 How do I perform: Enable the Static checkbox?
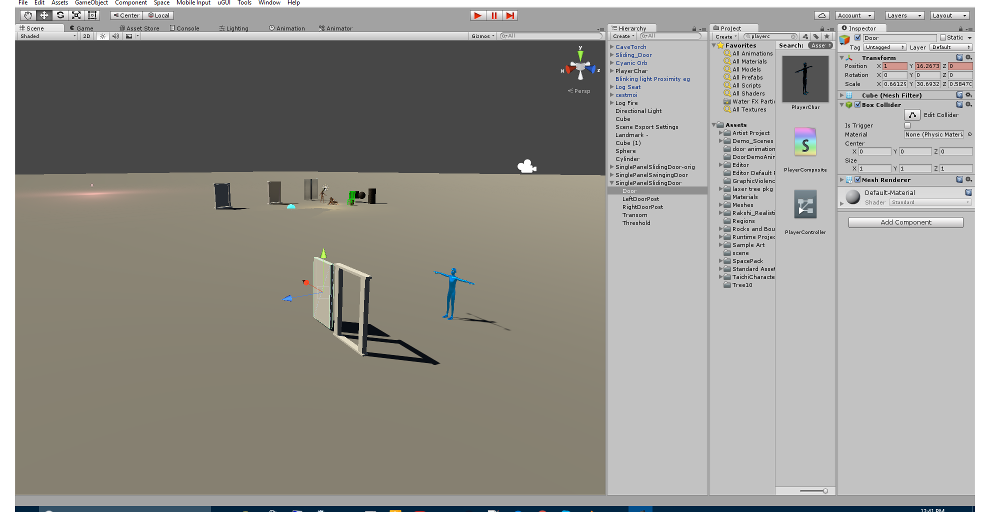[943, 38]
